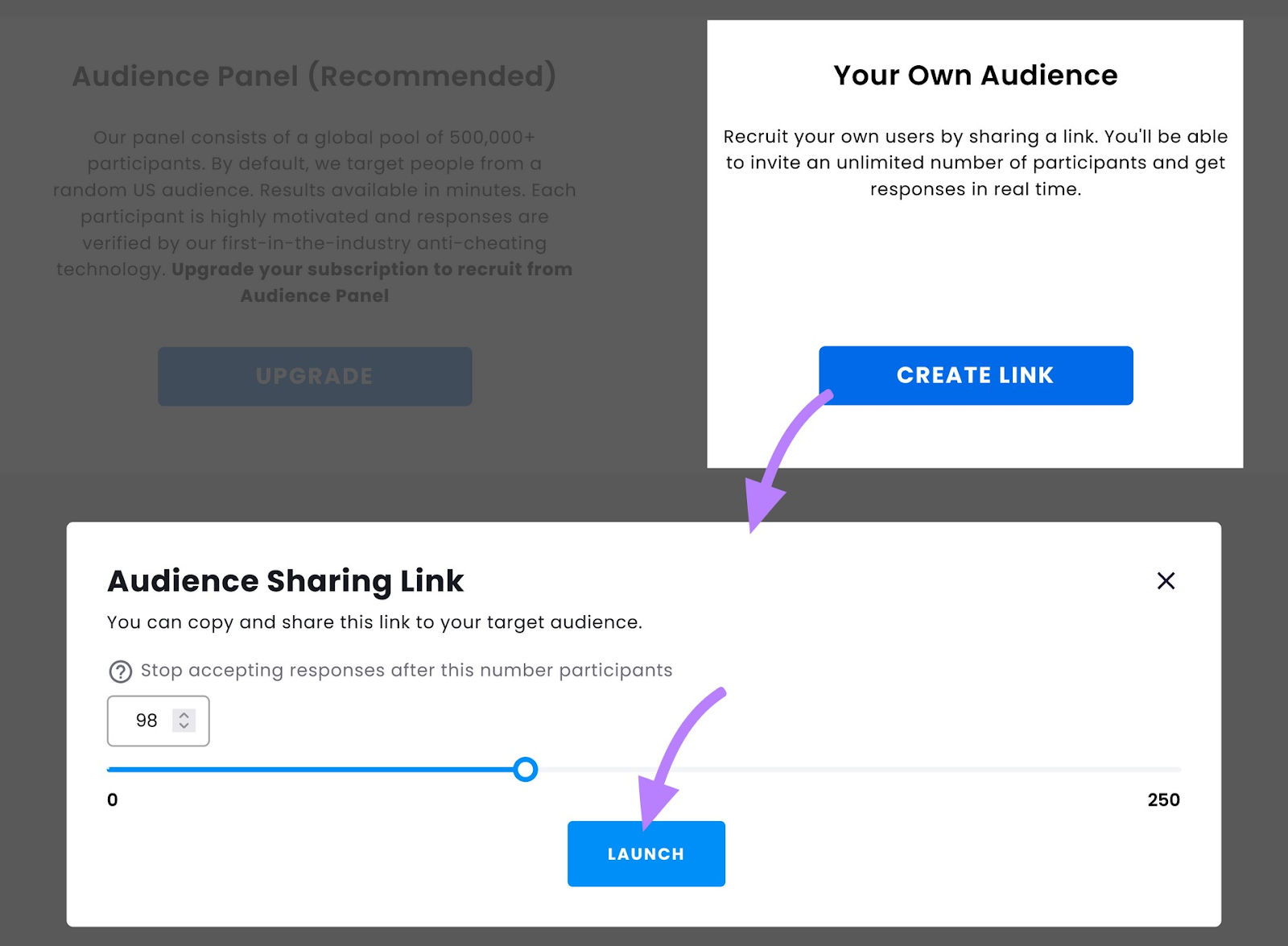Click the slider minimum label 0

coord(113,799)
